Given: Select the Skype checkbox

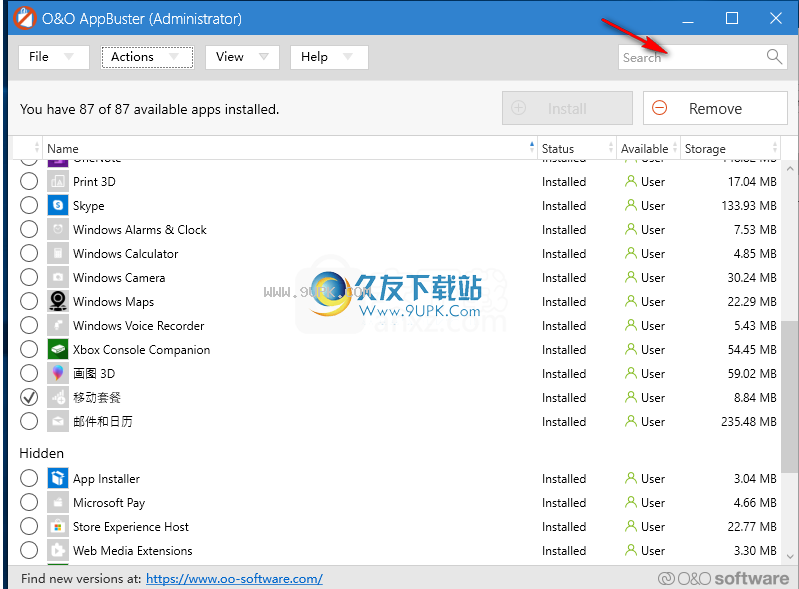Looking at the screenshot, I should (29, 205).
